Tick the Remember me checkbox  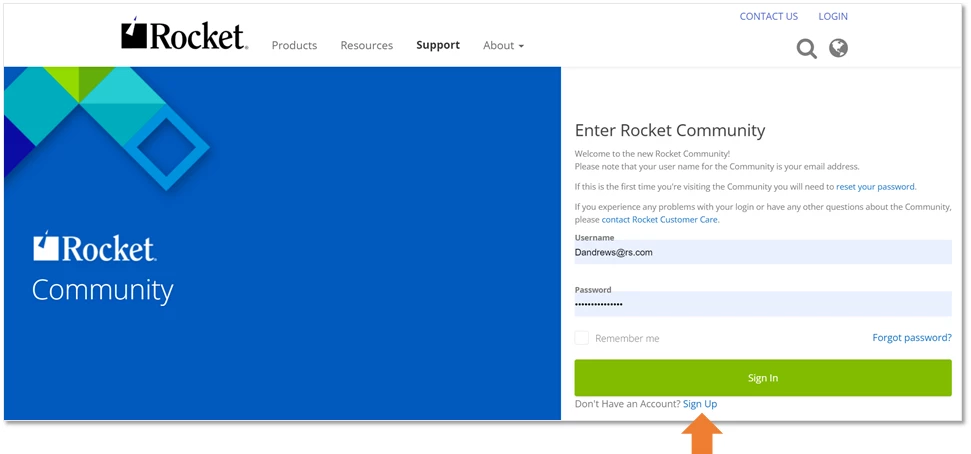point(581,338)
